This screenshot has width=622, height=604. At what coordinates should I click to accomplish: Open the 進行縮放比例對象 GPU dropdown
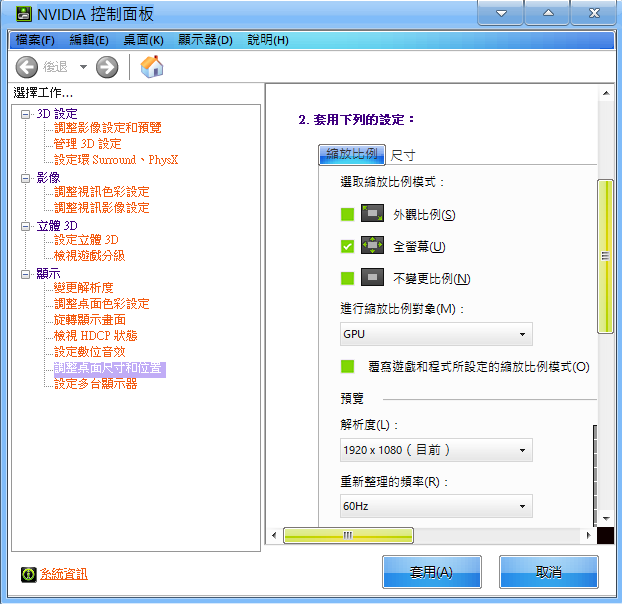(436, 334)
